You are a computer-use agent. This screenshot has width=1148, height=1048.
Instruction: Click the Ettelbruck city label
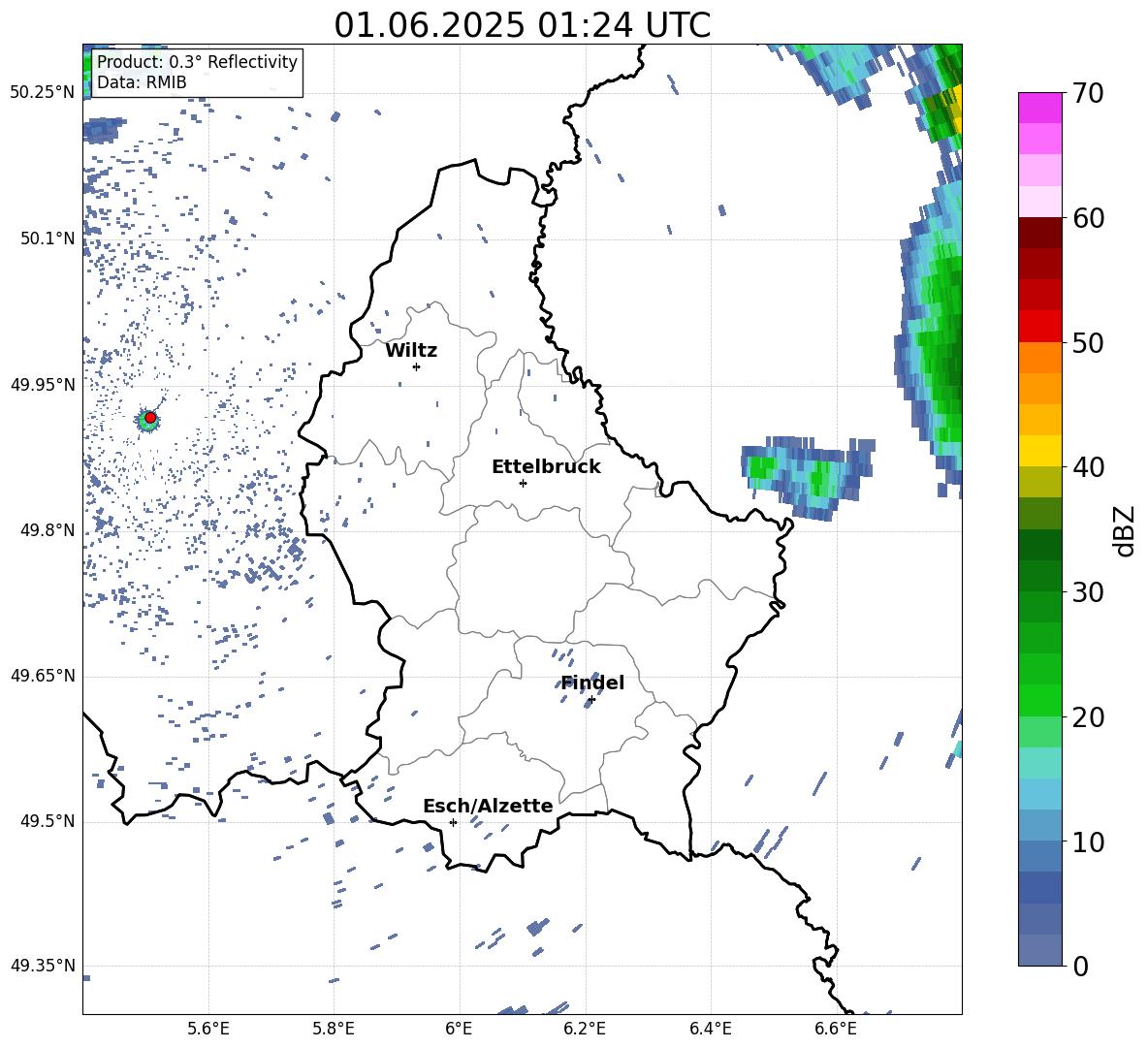546,467
